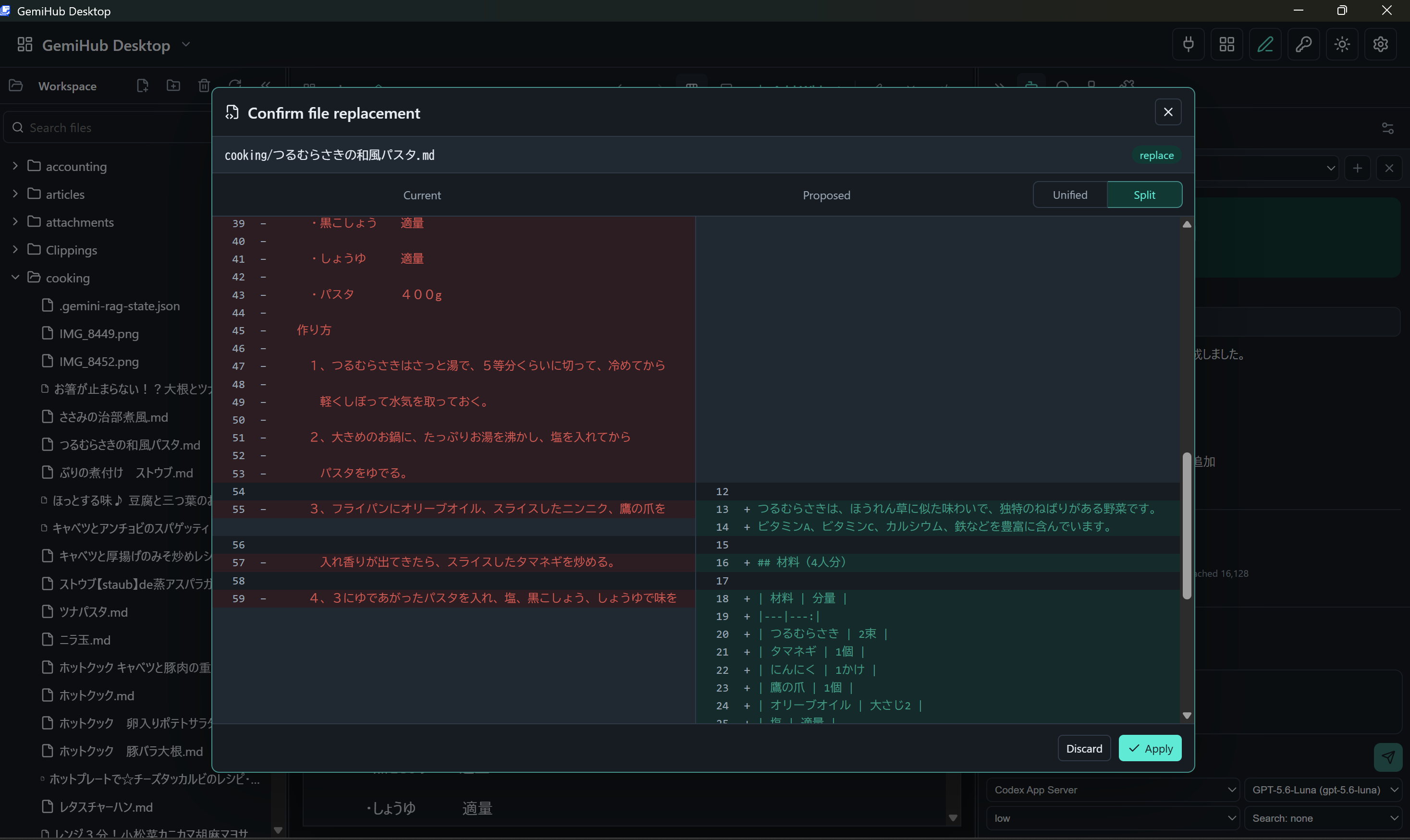The height and width of the screenshot is (840, 1410).
Task: Open the chat history dropdown chevron
Action: click(x=1330, y=168)
